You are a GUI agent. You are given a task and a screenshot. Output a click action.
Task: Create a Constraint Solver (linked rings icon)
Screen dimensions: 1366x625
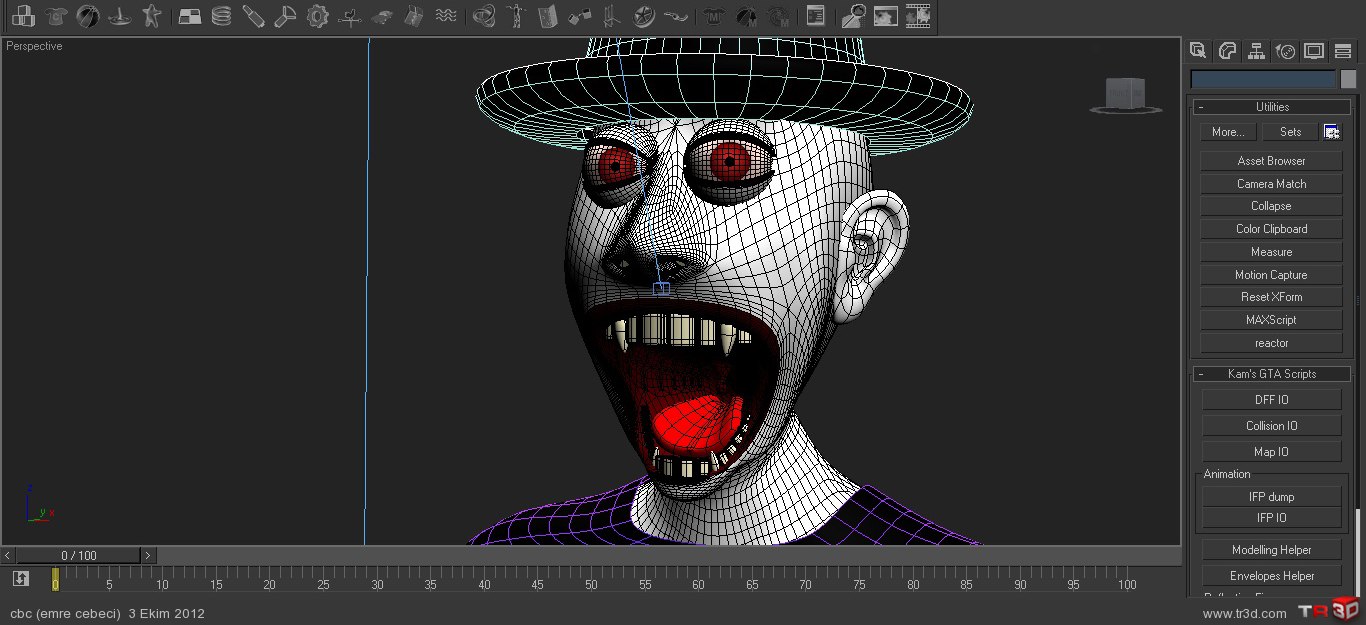click(x=484, y=16)
